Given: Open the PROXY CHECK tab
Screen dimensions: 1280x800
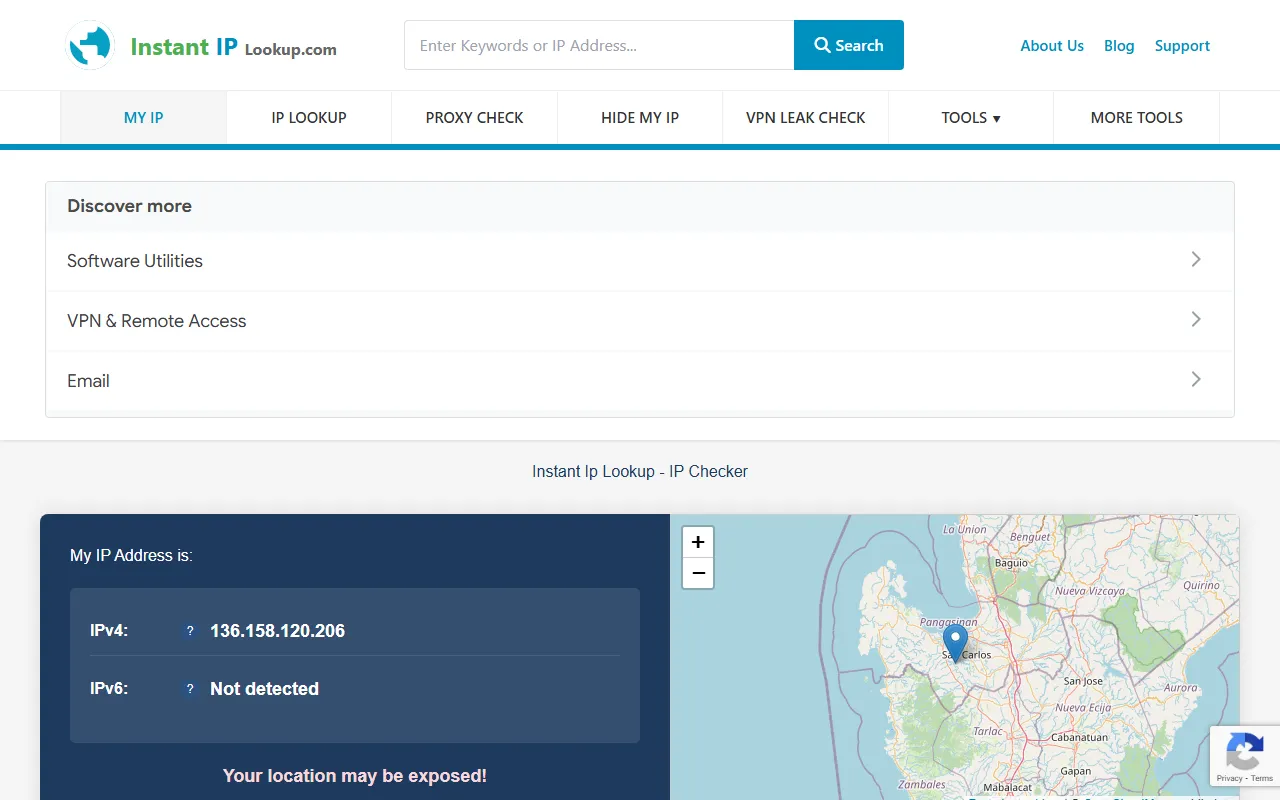Looking at the screenshot, I should [x=474, y=118].
